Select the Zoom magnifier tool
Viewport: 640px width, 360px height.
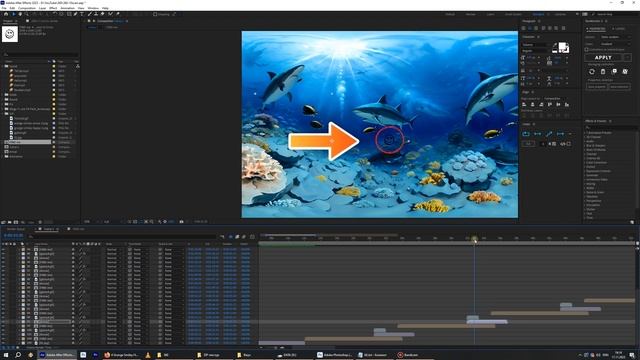point(27,14)
